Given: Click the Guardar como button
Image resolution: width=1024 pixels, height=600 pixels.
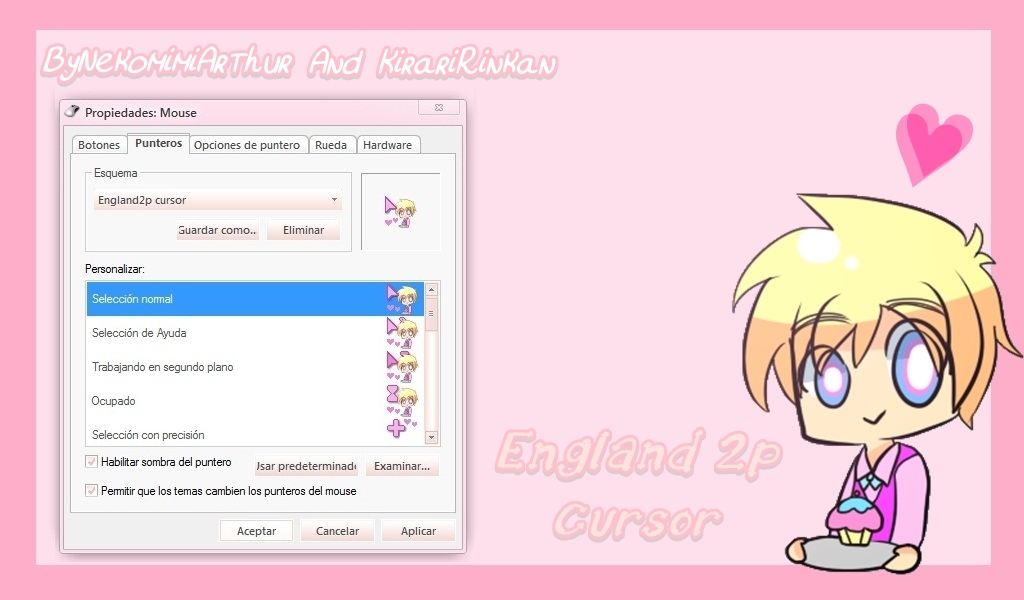Looking at the screenshot, I should point(217,230).
